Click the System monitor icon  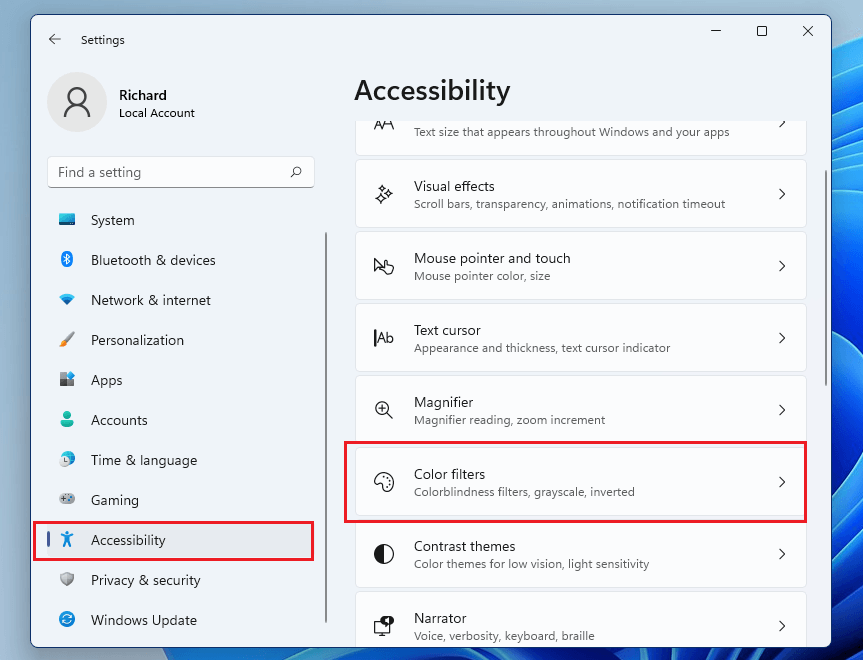coord(67,220)
